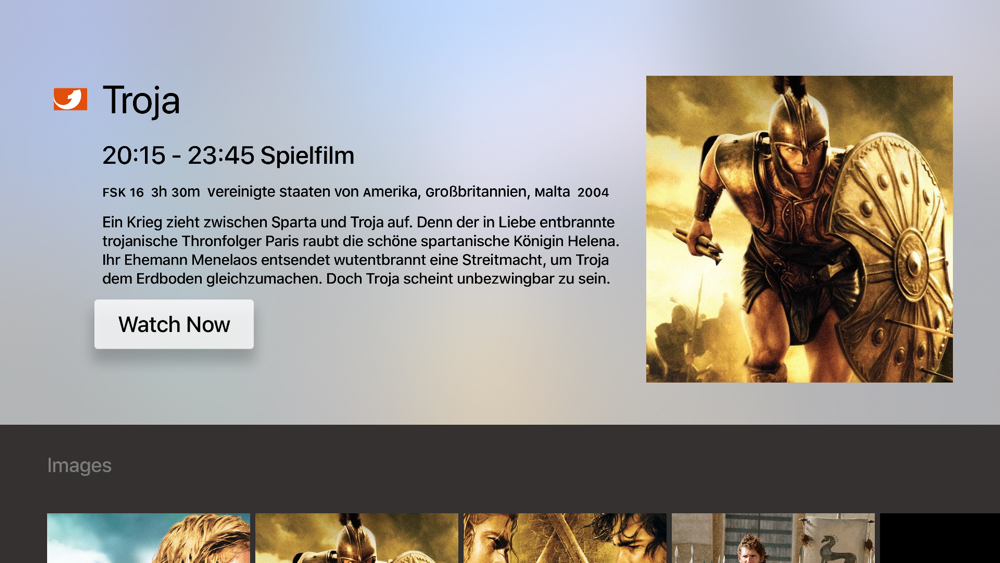Select the Watch Now button
1000x563 pixels.
pyautogui.click(x=174, y=324)
